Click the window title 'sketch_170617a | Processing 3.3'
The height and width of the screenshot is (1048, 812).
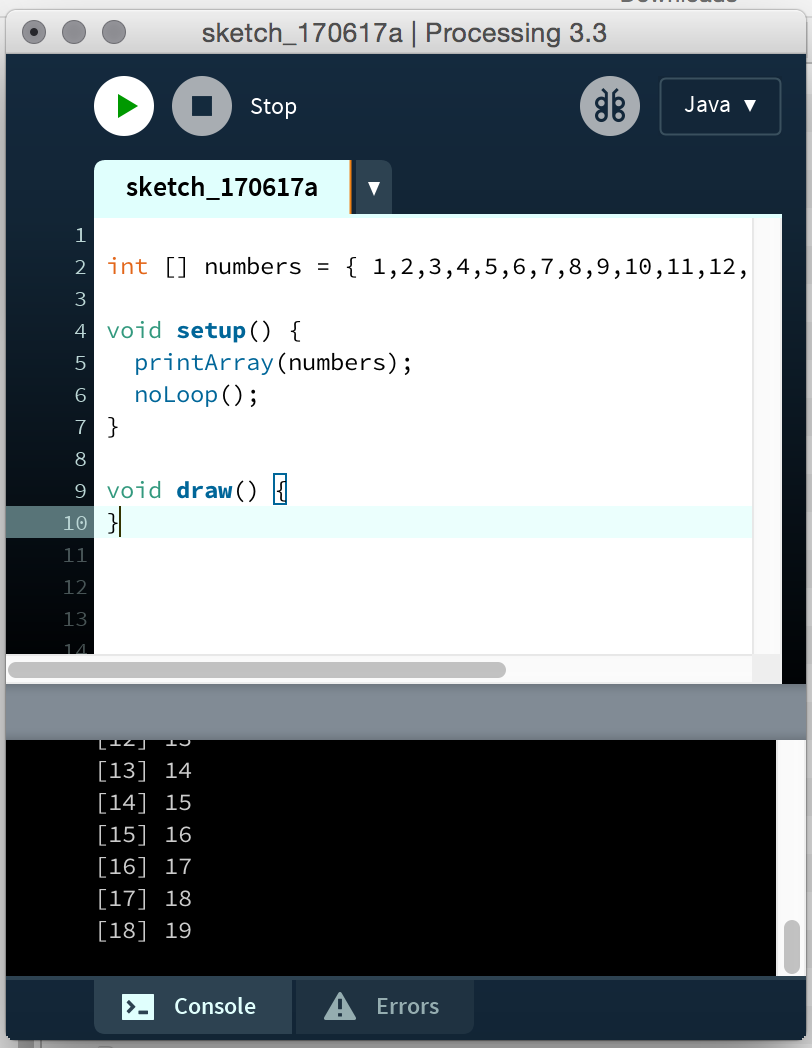[x=404, y=33]
